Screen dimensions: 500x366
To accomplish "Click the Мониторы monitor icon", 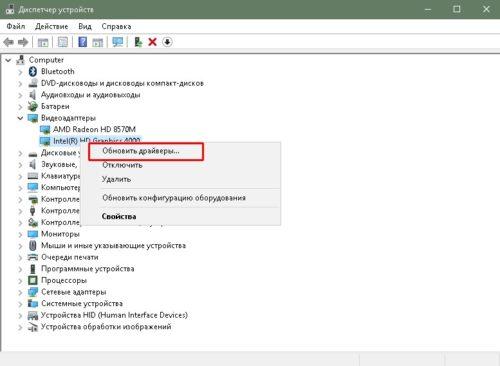I will pyautogui.click(x=33, y=234).
